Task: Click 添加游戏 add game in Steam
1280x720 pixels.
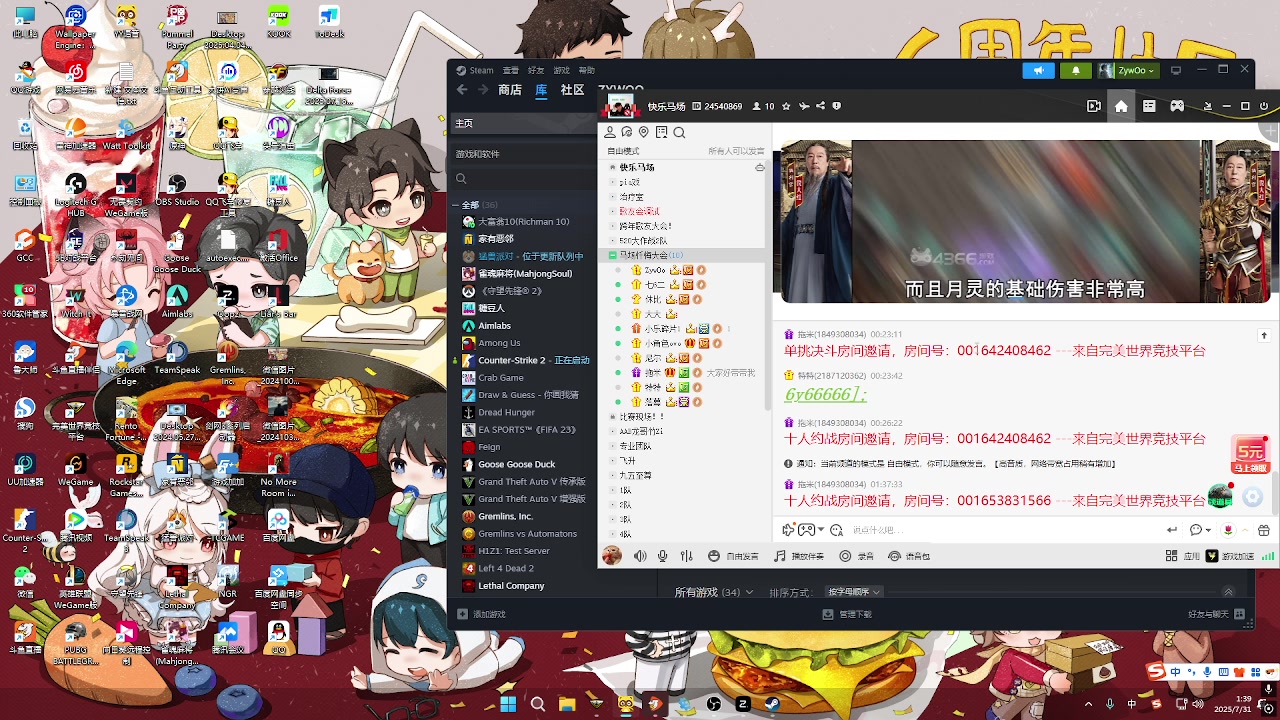Action: coord(482,614)
